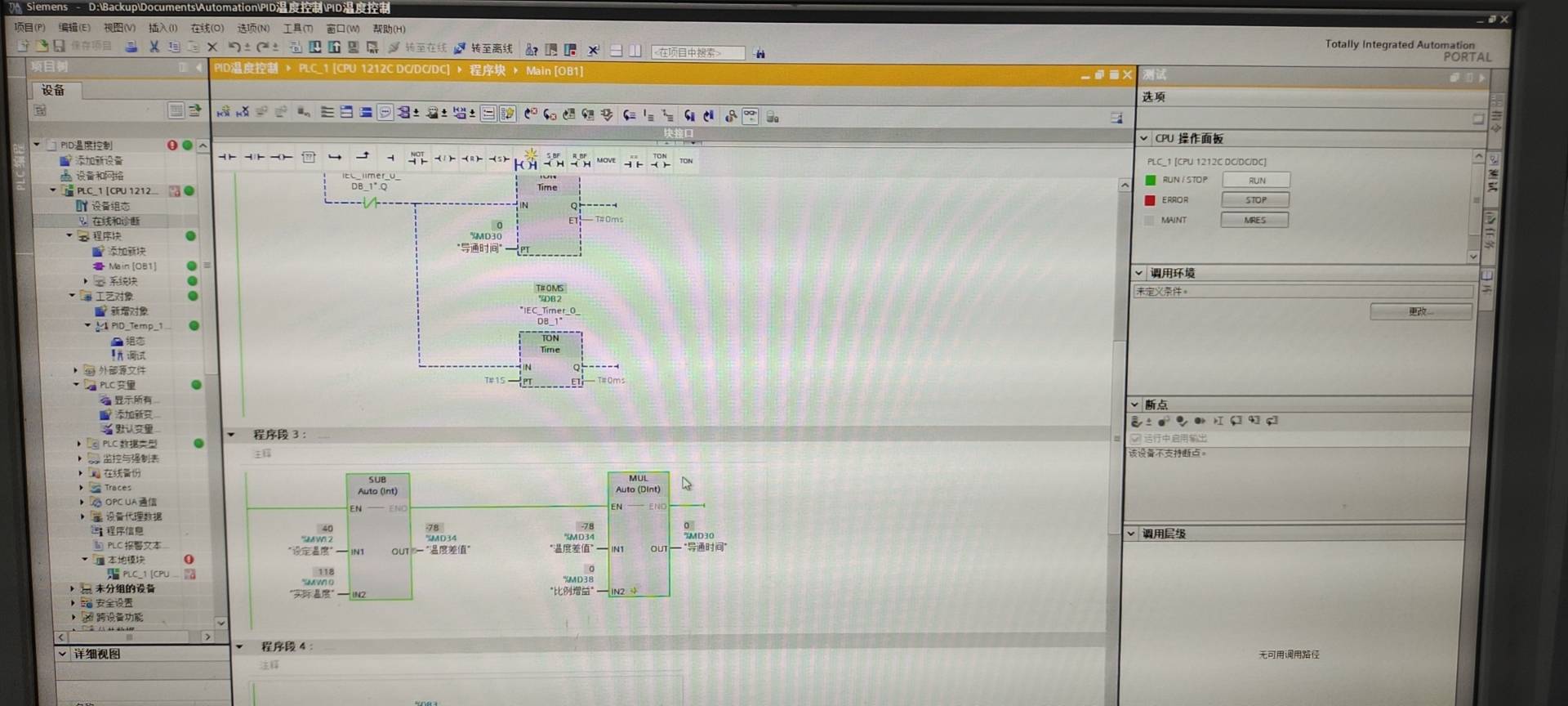Insert the S_BF set bit field instruction
Image resolution: width=1568 pixels, height=706 pixels.
554,159
